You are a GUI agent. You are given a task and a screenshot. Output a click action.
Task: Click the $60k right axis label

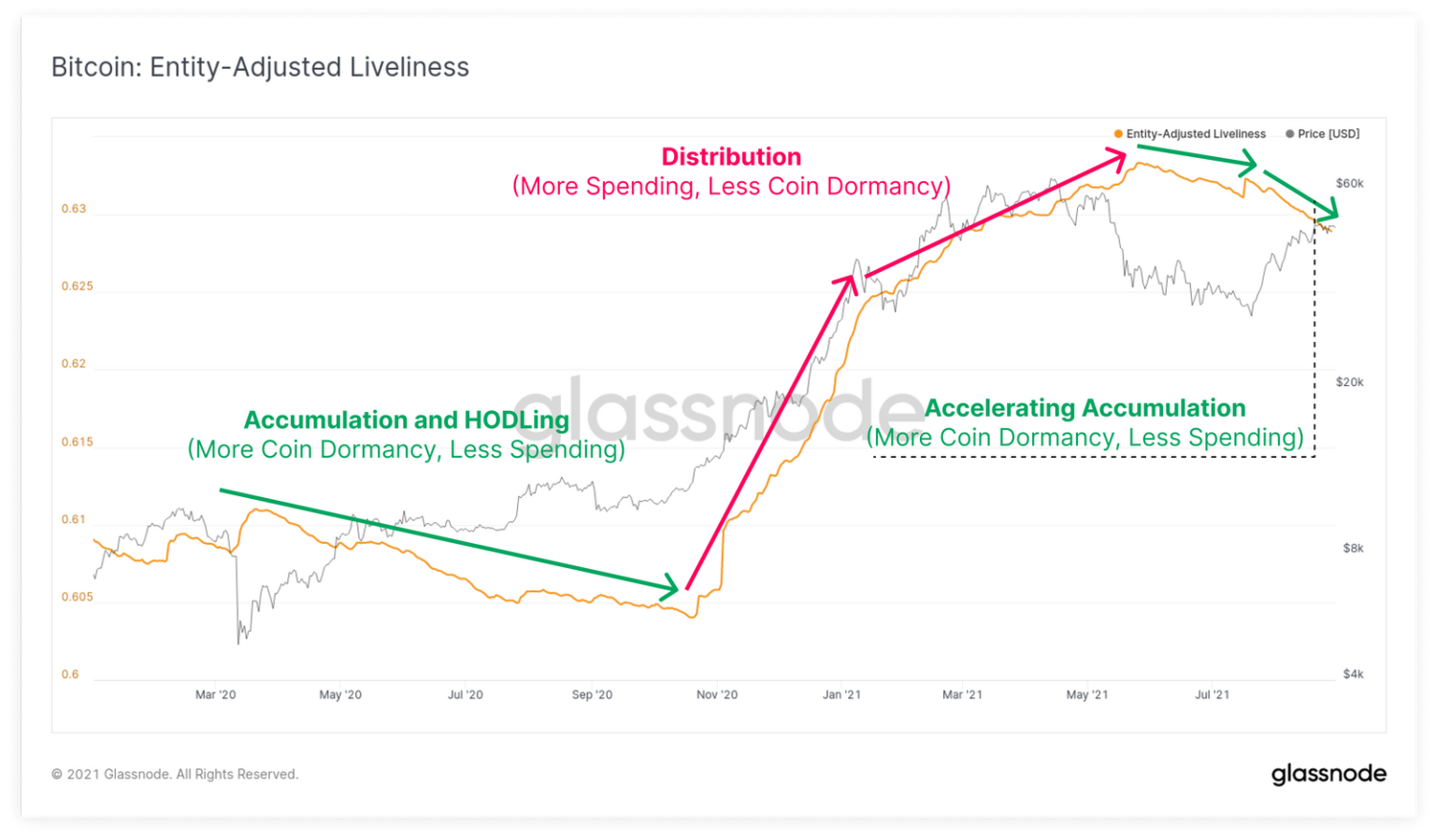(x=1349, y=183)
